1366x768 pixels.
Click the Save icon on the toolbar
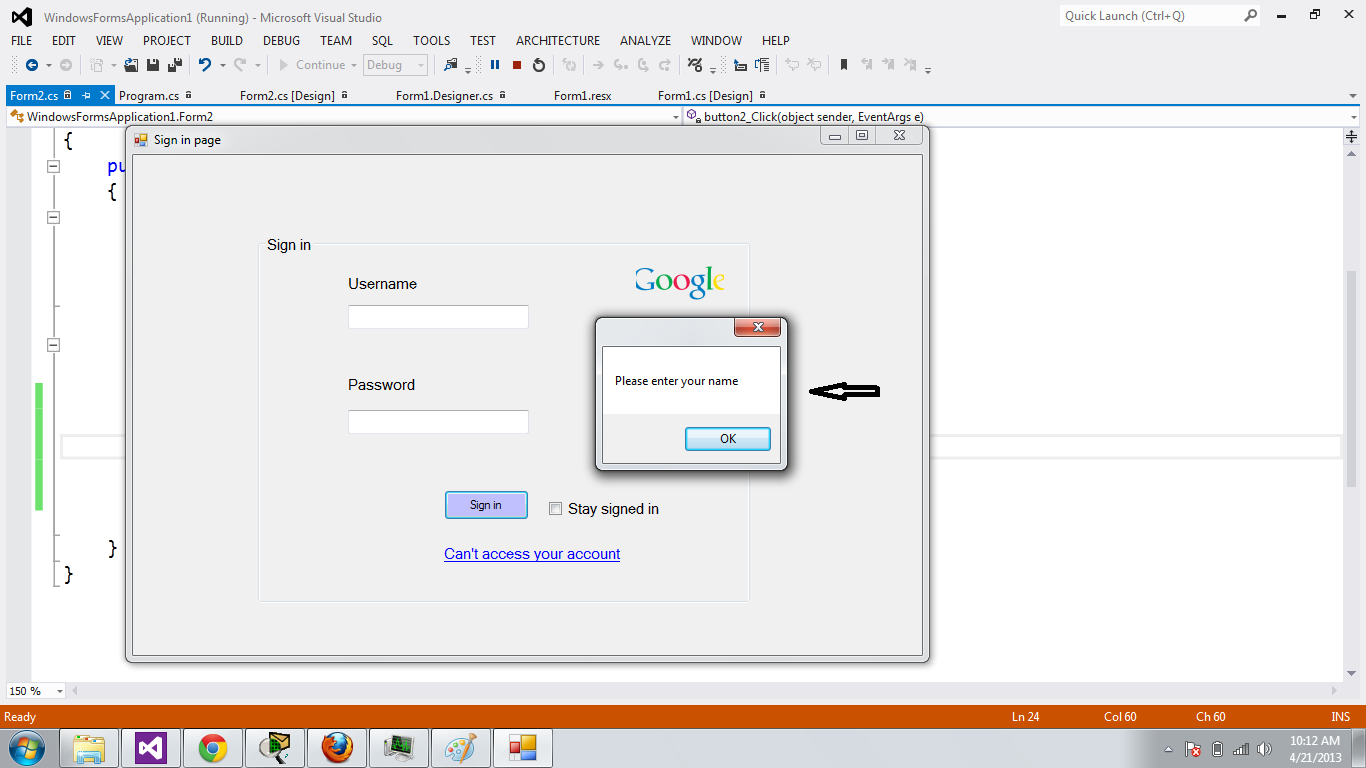point(152,65)
